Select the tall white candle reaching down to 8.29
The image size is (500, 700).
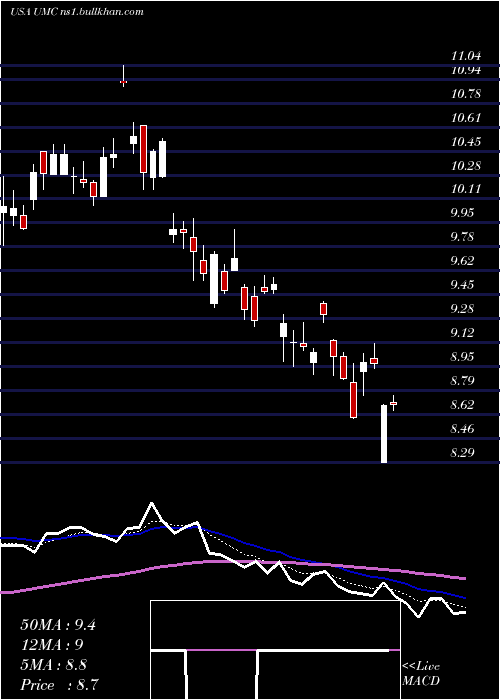383,433
